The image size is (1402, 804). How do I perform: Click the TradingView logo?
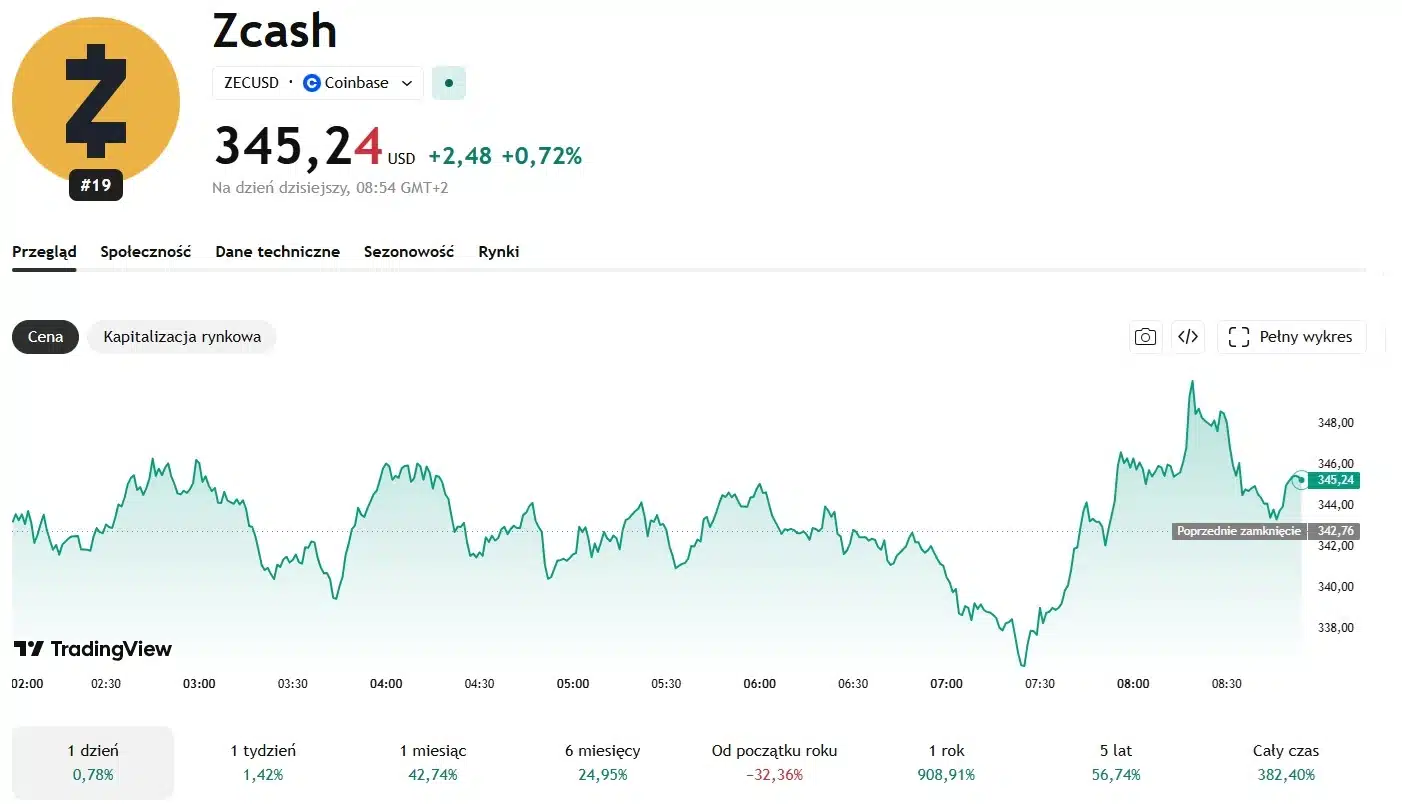93,649
